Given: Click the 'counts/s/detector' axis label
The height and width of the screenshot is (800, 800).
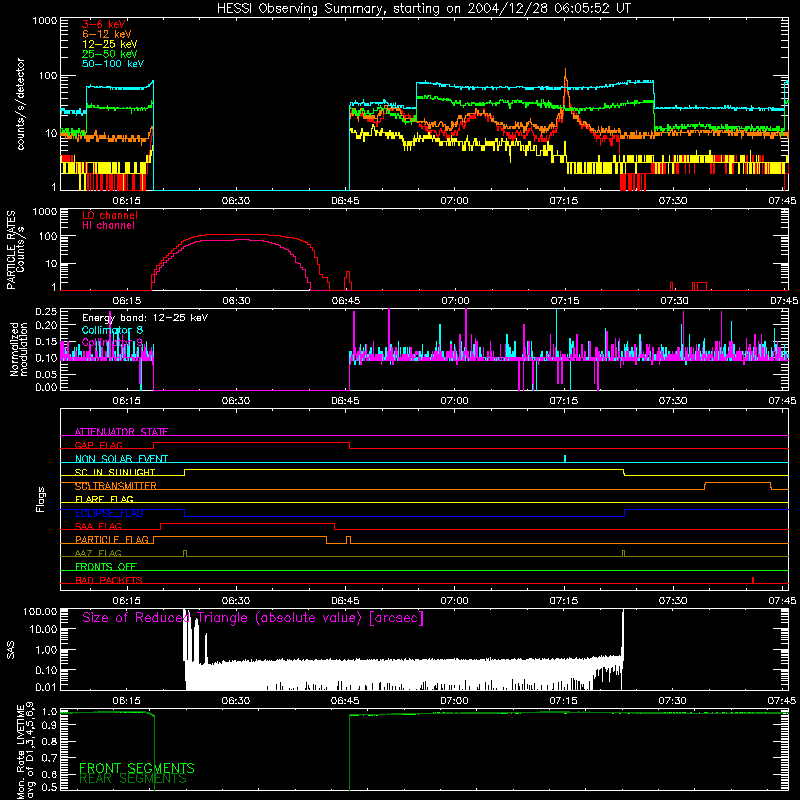Looking at the screenshot, I should [20, 104].
